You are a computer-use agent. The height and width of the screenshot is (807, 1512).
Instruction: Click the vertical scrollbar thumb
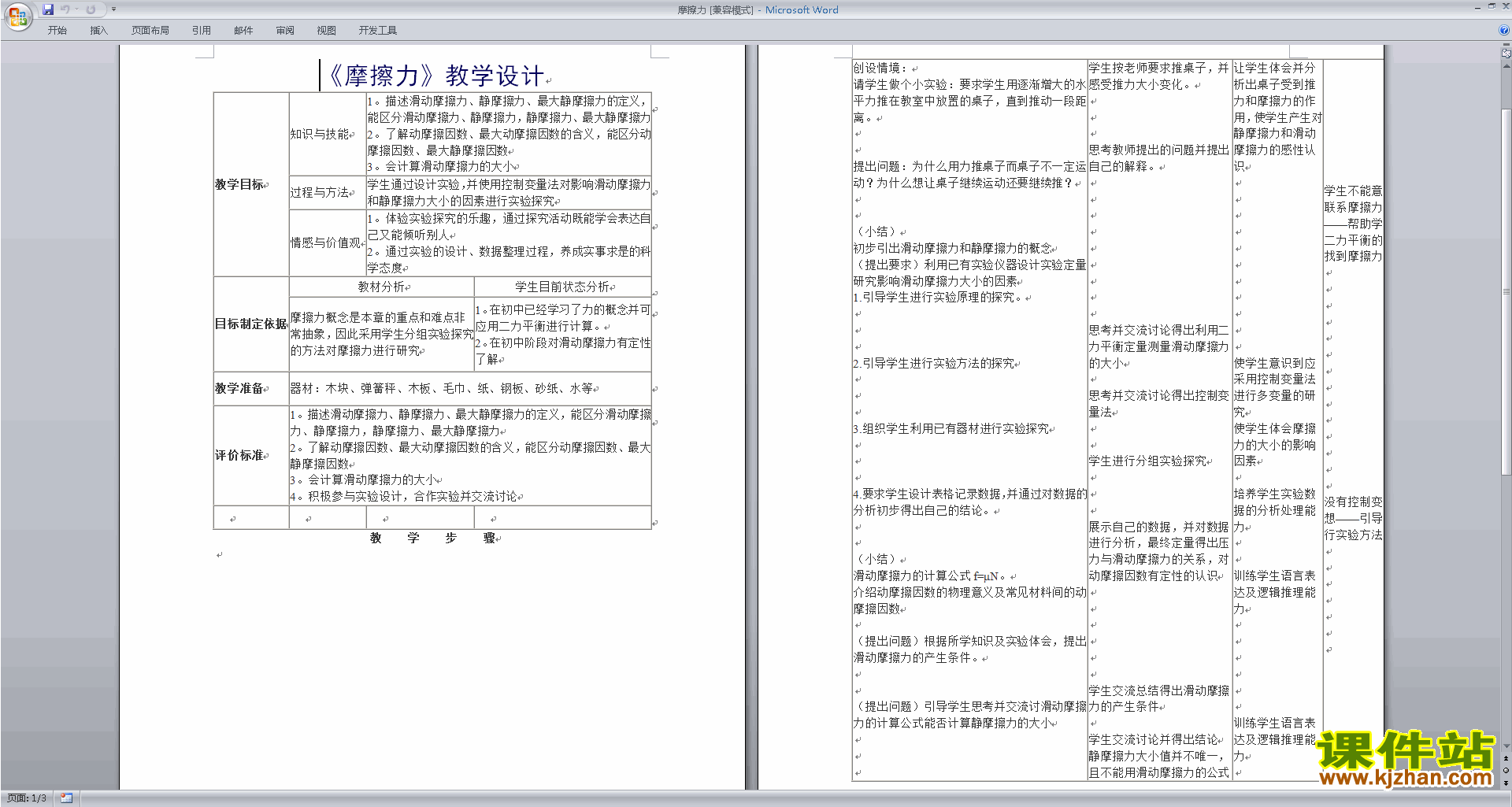[x=1506, y=291]
